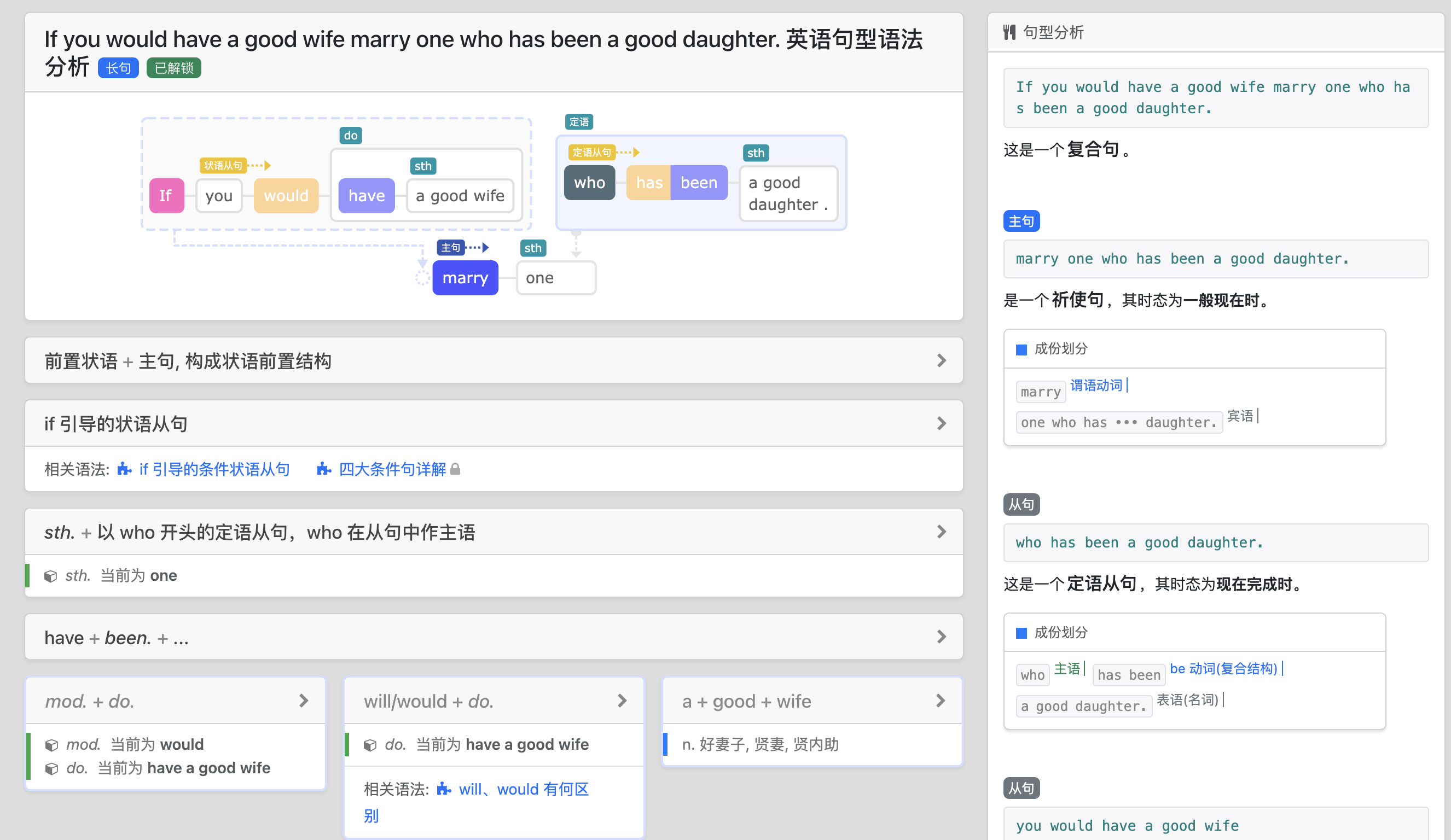
Task: Select the you block in diagram
Action: click(x=219, y=196)
